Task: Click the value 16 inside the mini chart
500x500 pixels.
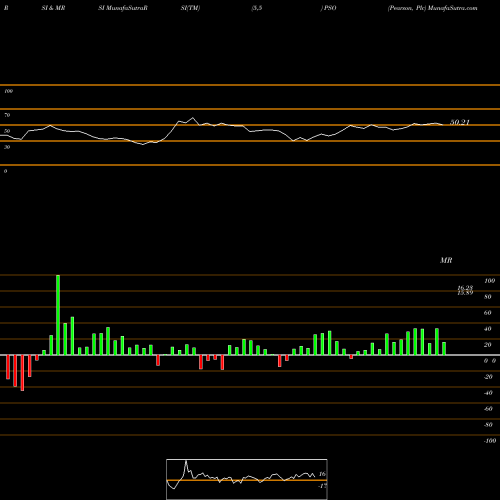Action: [x=322, y=474]
